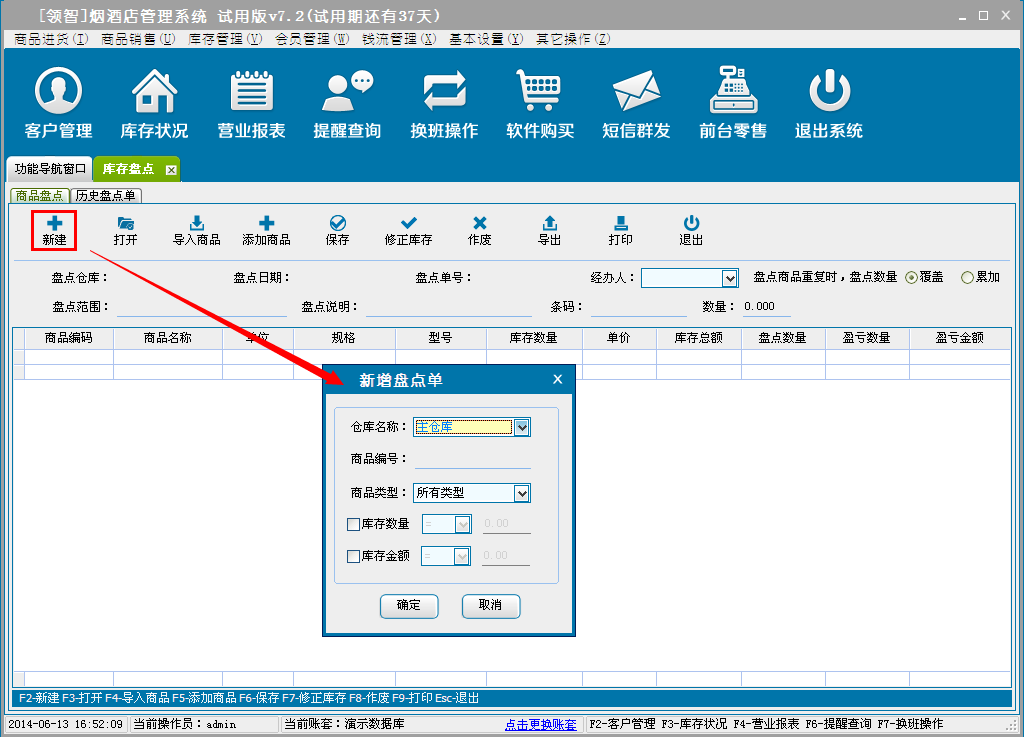Open 营业报表 business report icon
The width and height of the screenshot is (1024, 737).
[251, 93]
